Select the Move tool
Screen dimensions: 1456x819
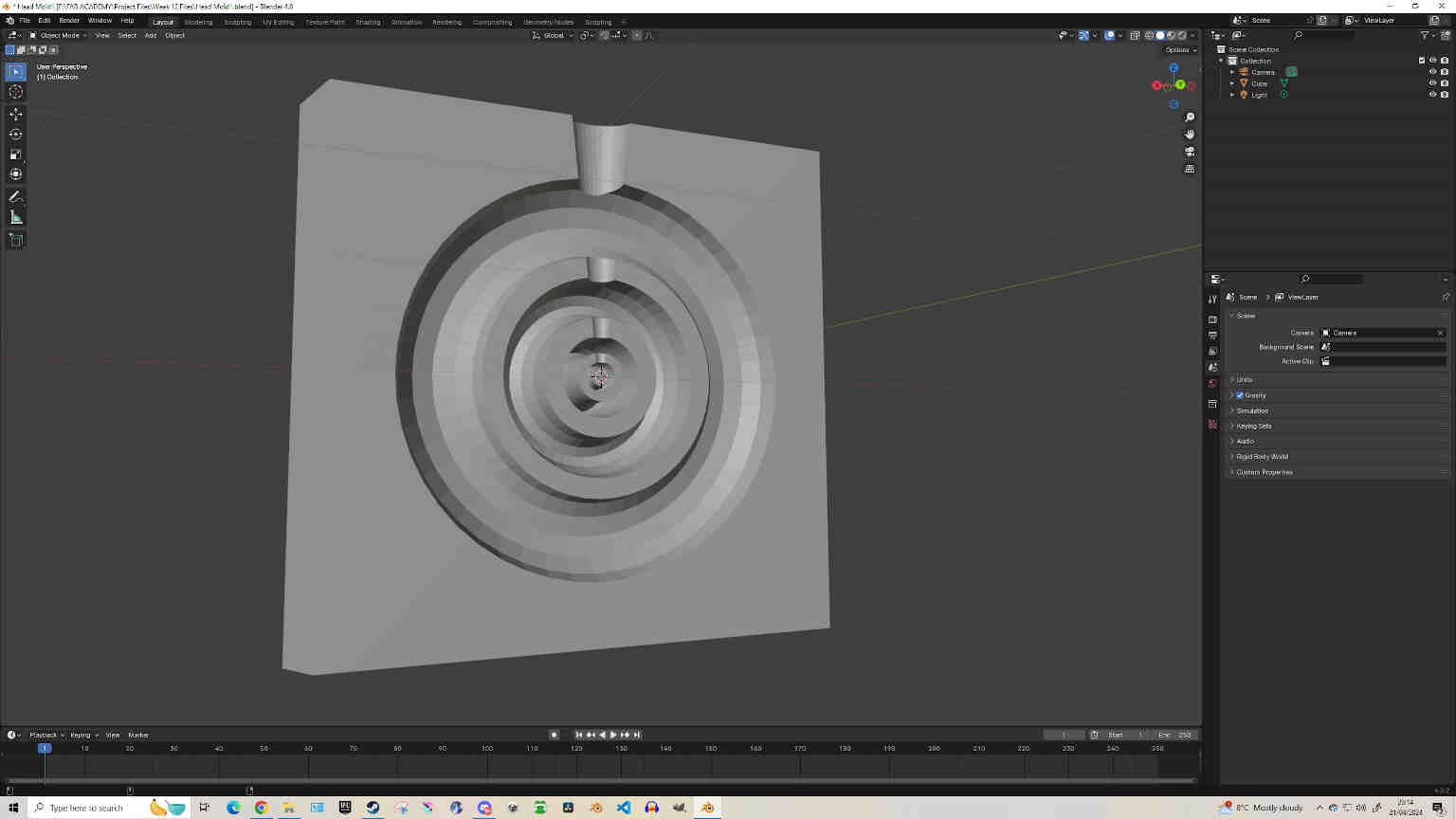click(15, 114)
